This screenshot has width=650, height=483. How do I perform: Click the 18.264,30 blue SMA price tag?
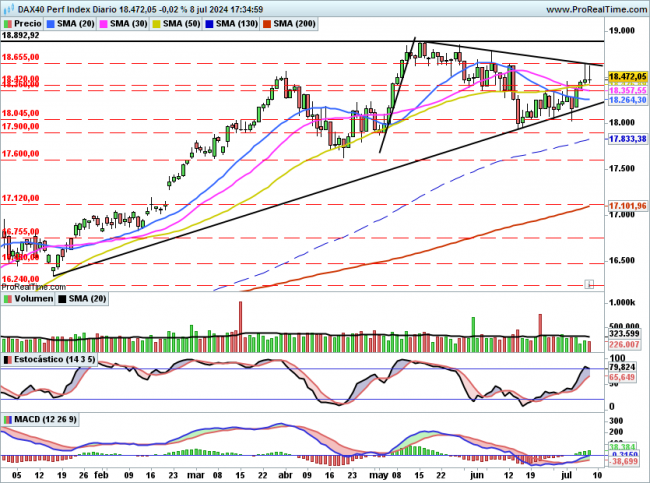(x=626, y=100)
